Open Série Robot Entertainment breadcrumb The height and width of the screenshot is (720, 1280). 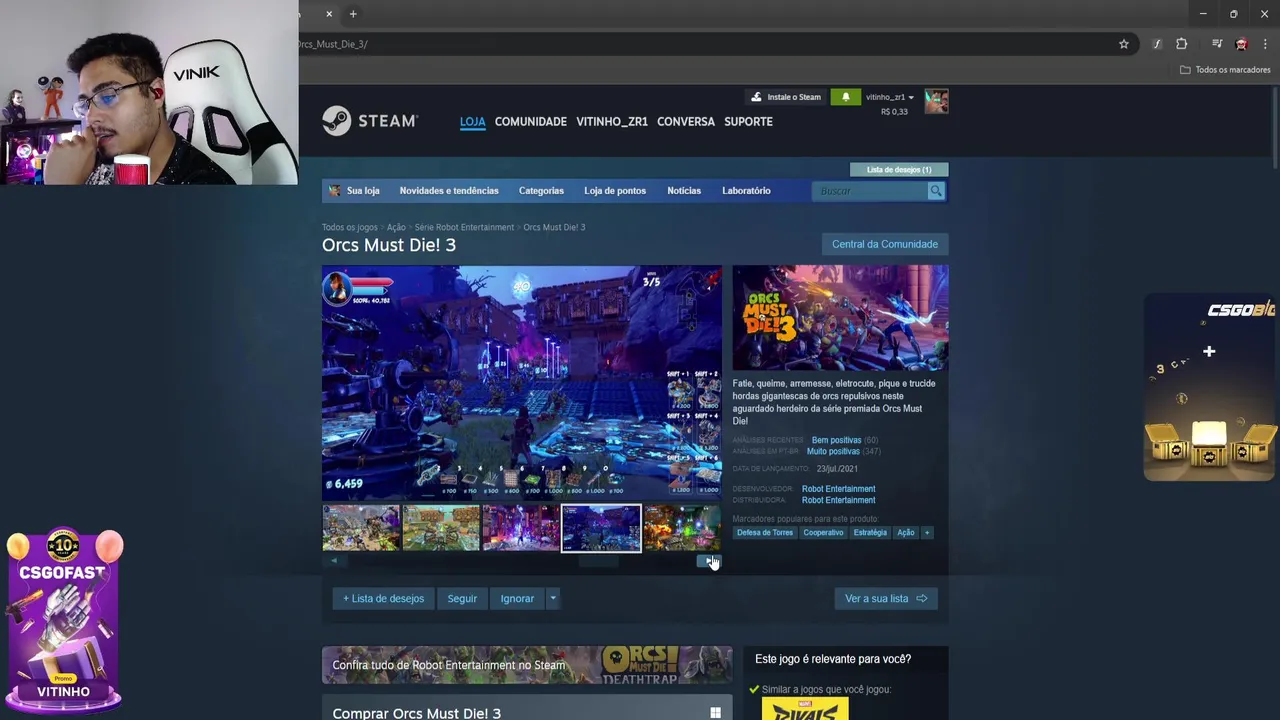point(464,227)
